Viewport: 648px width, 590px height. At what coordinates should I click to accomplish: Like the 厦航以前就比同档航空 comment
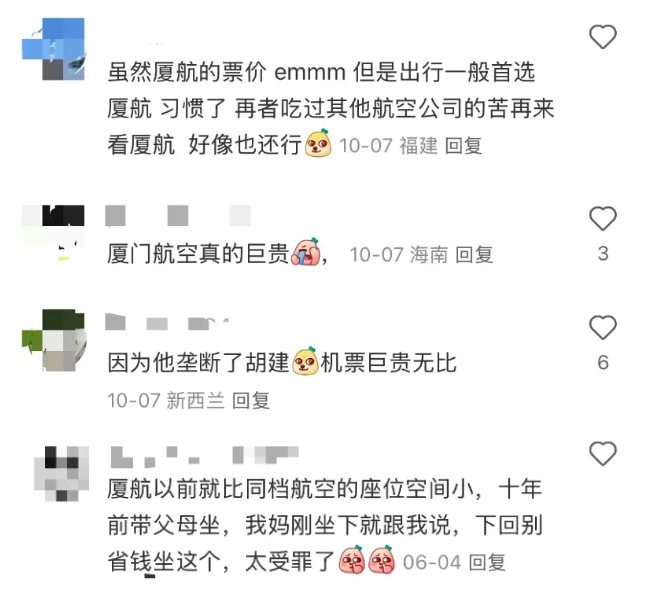coord(603,454)
